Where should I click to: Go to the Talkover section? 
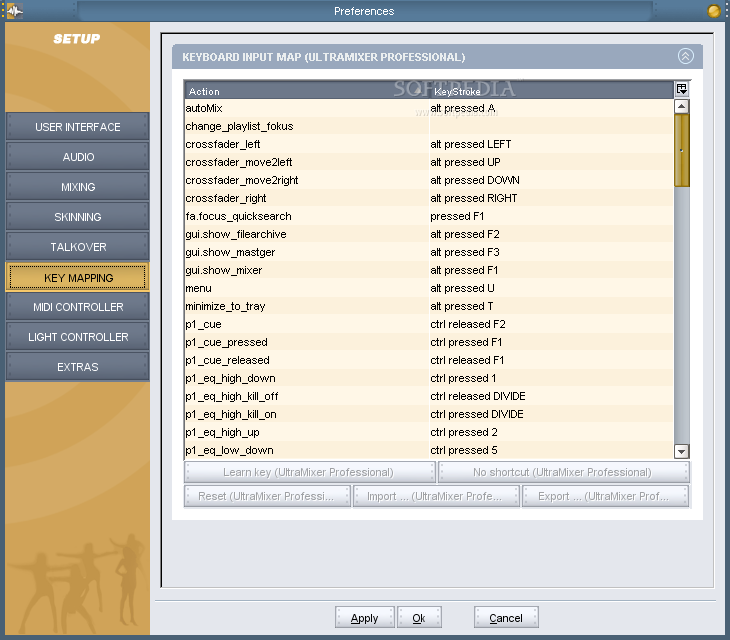[x=77, y=247]
